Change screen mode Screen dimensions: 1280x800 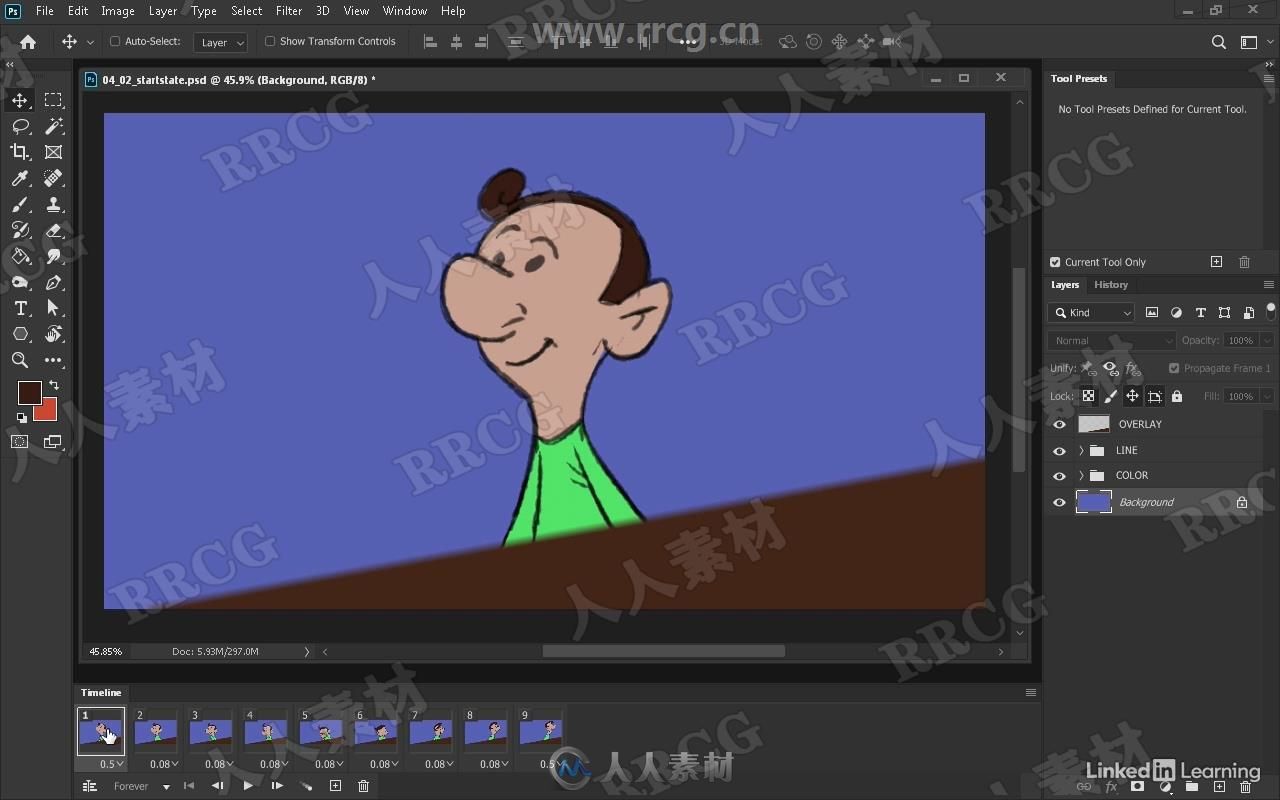pos(53,442)
